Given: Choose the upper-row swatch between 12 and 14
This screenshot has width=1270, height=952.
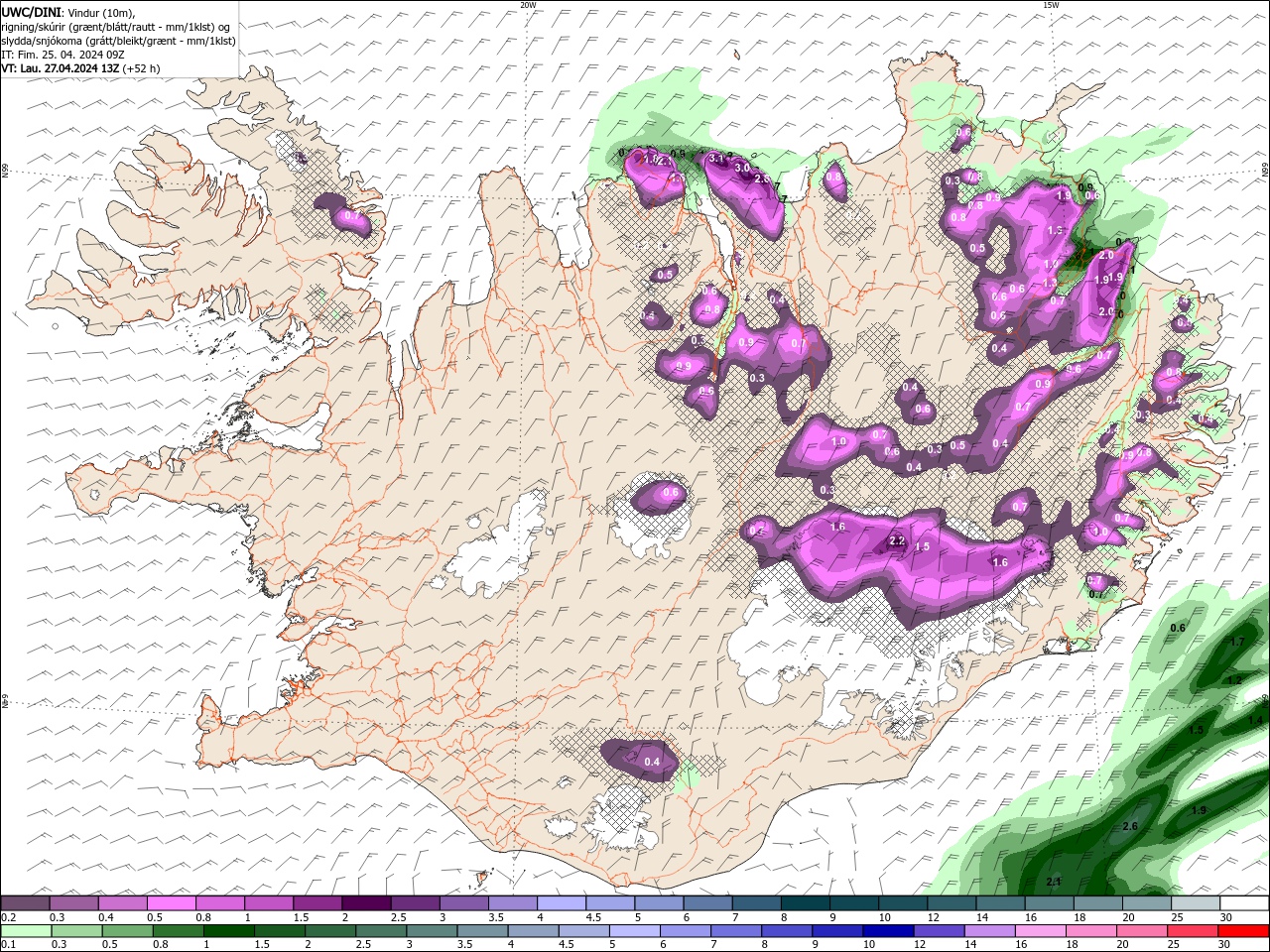Looking at the screenshot, I should point(952,903).
